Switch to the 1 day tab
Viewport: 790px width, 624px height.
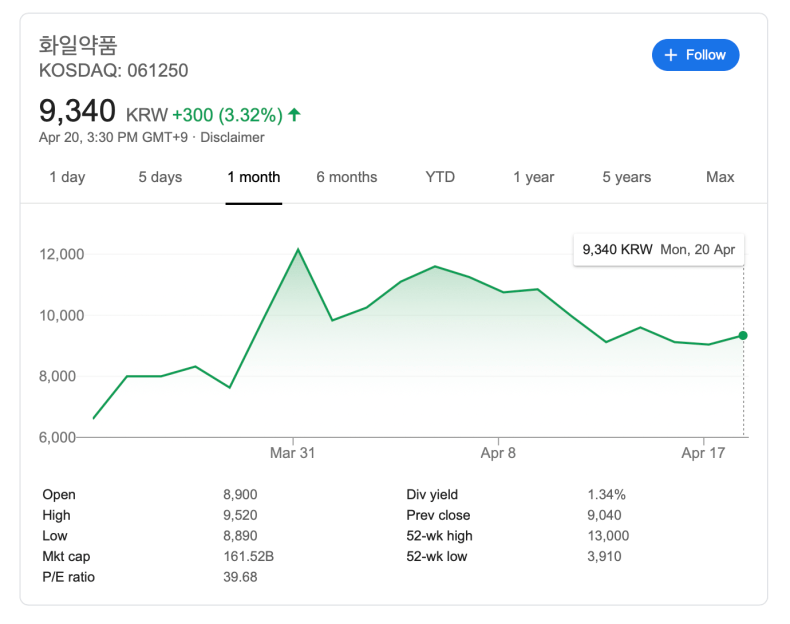tap(67, 177)
